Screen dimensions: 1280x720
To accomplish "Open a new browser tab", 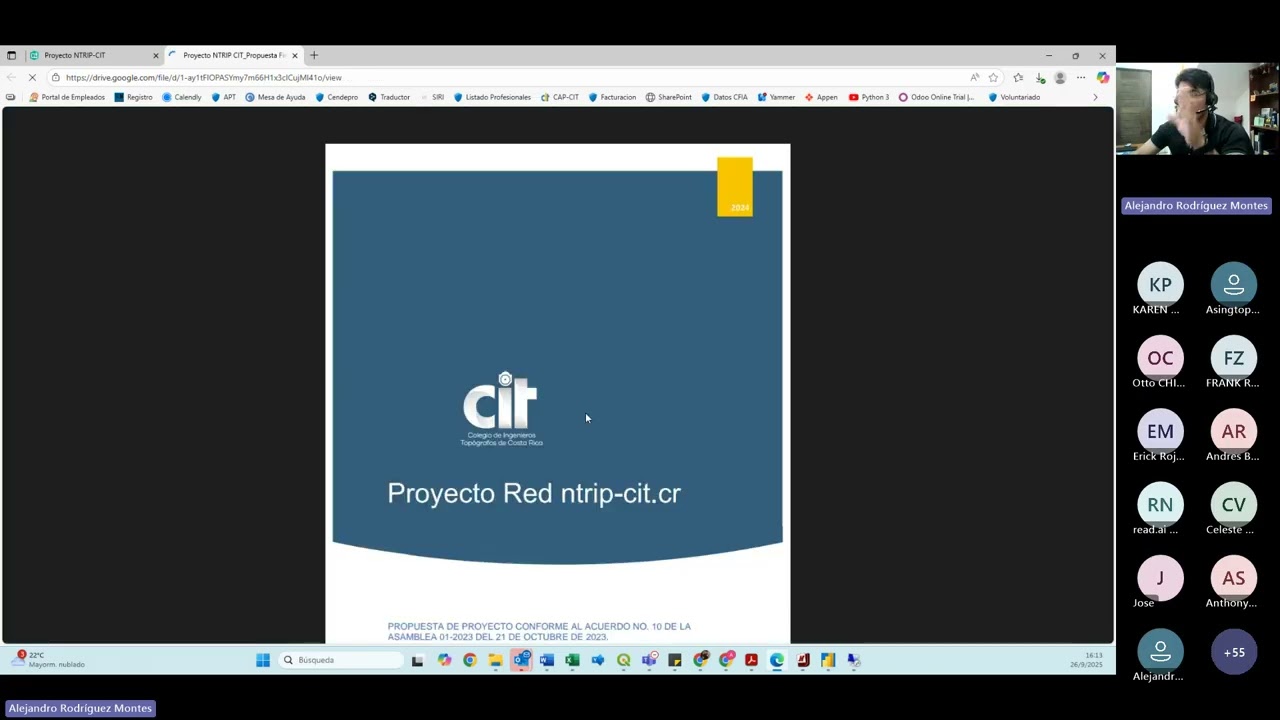I will 314,55.
